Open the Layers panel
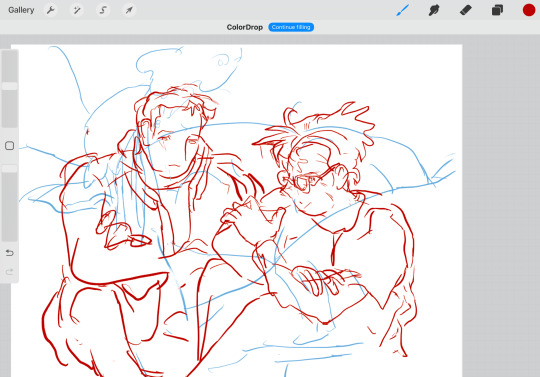 coord(497,10)
